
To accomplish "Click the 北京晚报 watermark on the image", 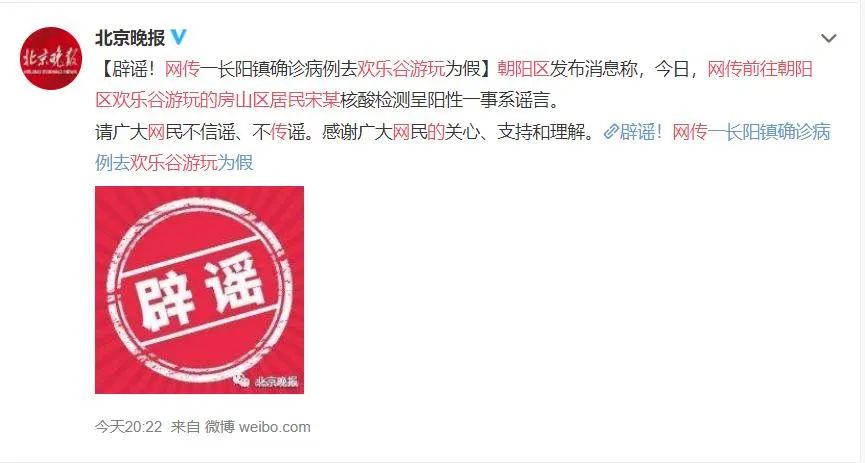I will click(269, 381).
